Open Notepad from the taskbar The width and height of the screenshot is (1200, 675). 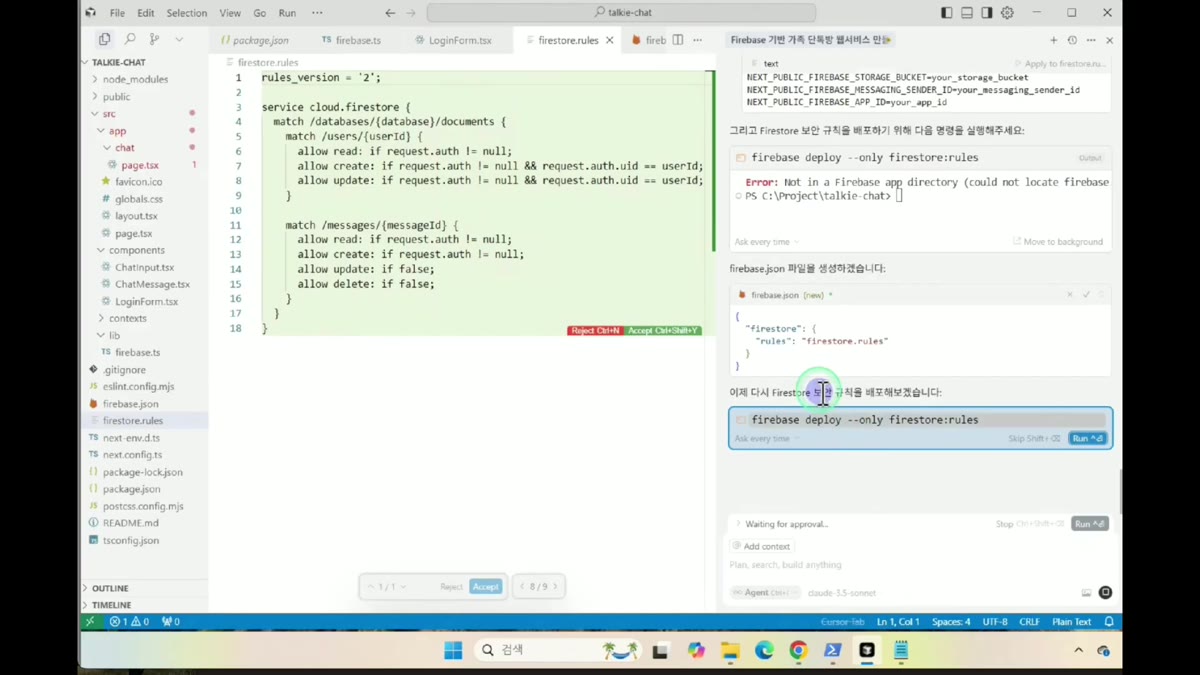(901, 650)
